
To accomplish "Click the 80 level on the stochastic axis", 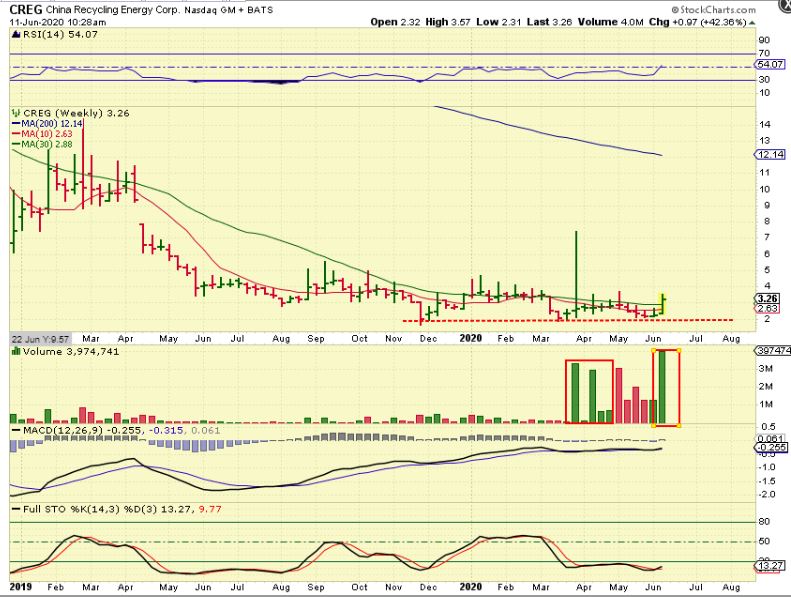I will tap(764, 521).
